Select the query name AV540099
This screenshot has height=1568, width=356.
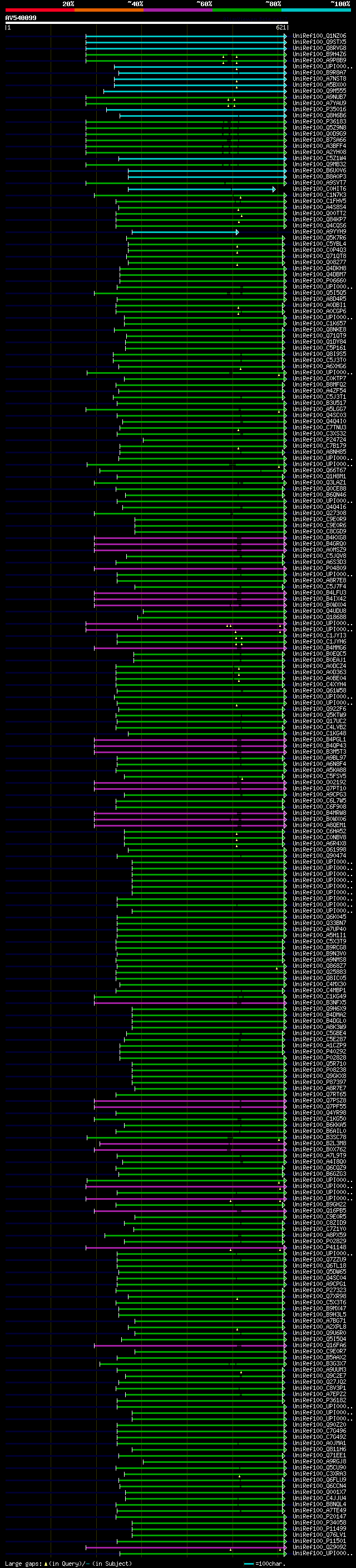click(21, 18)
